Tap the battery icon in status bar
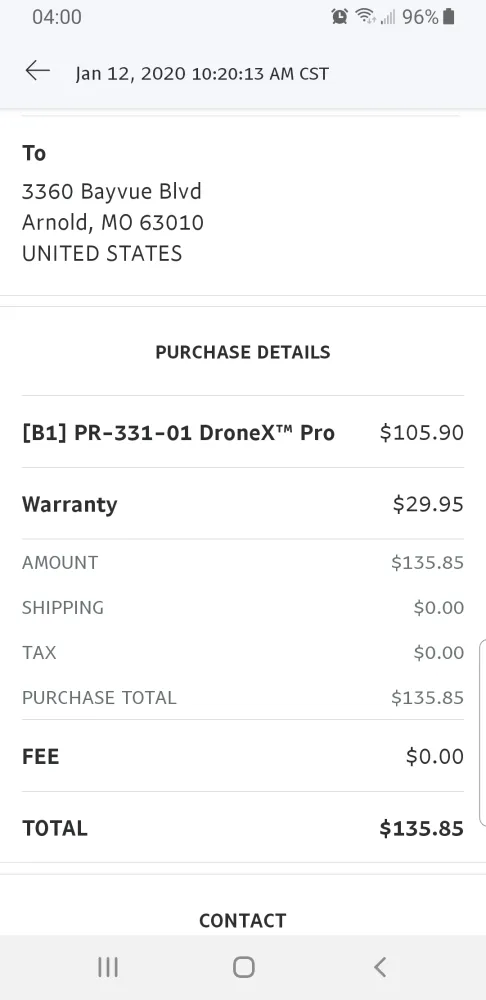The height and width of the screenshot is (1000, 486). pos(449,17)
